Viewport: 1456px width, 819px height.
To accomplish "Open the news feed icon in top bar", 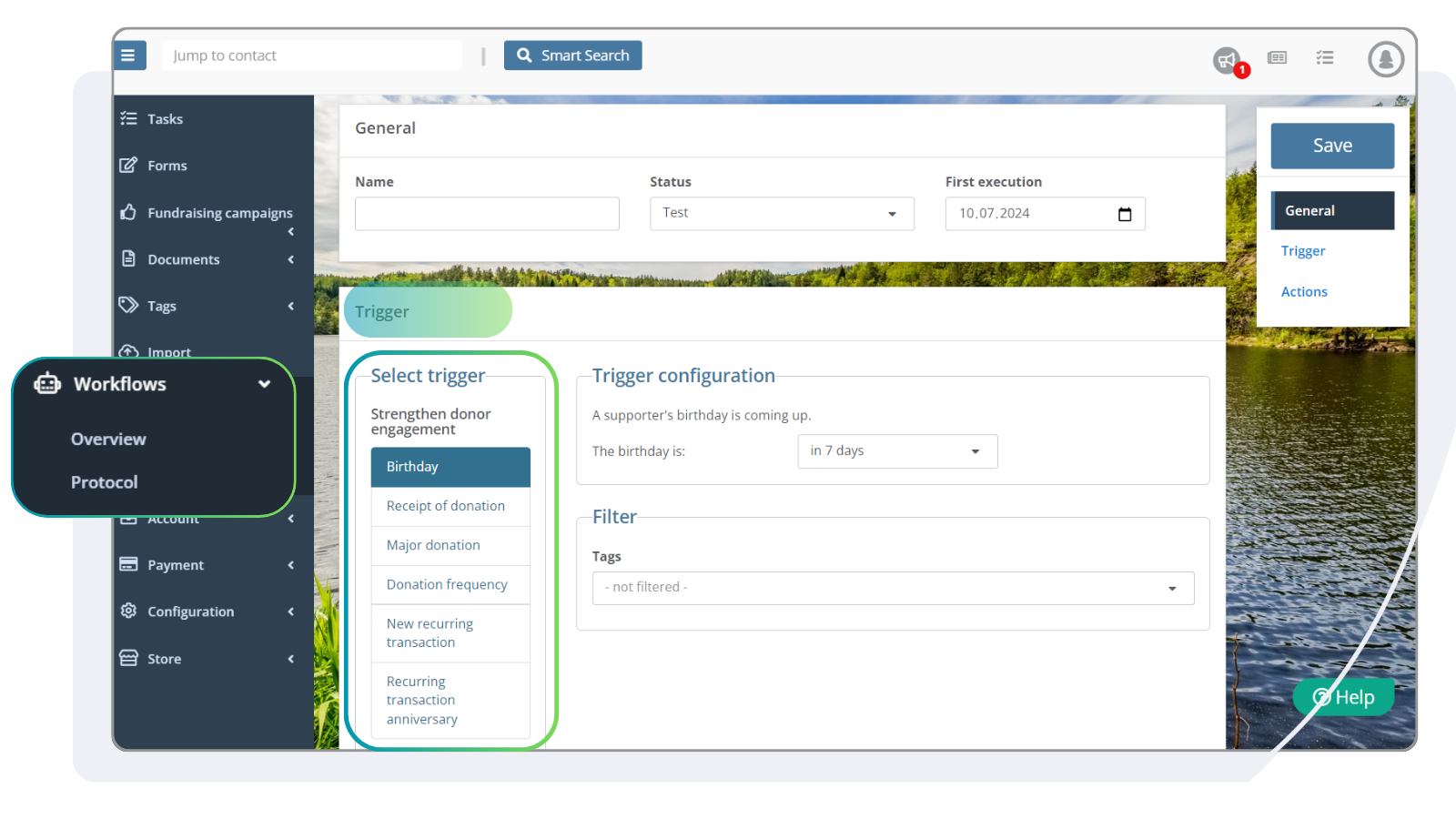I will coord(1278,56).
